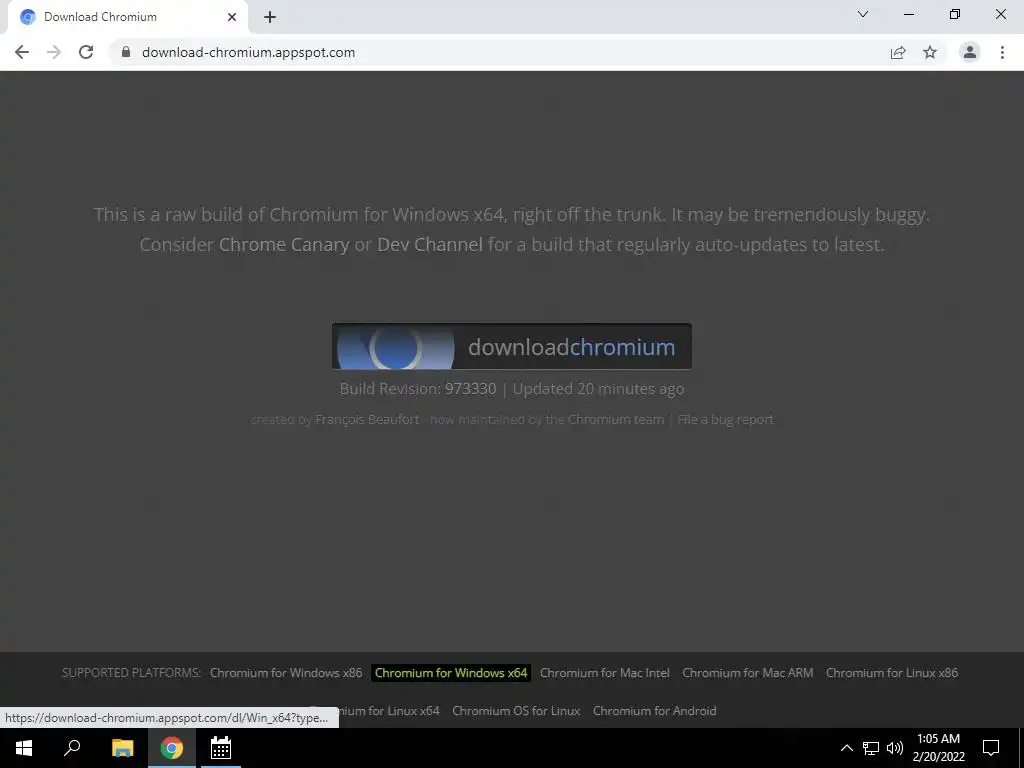1024x768 pixels.
Task: Select Chromium for Windows x64 platform
Action: (x=451, y=673)
